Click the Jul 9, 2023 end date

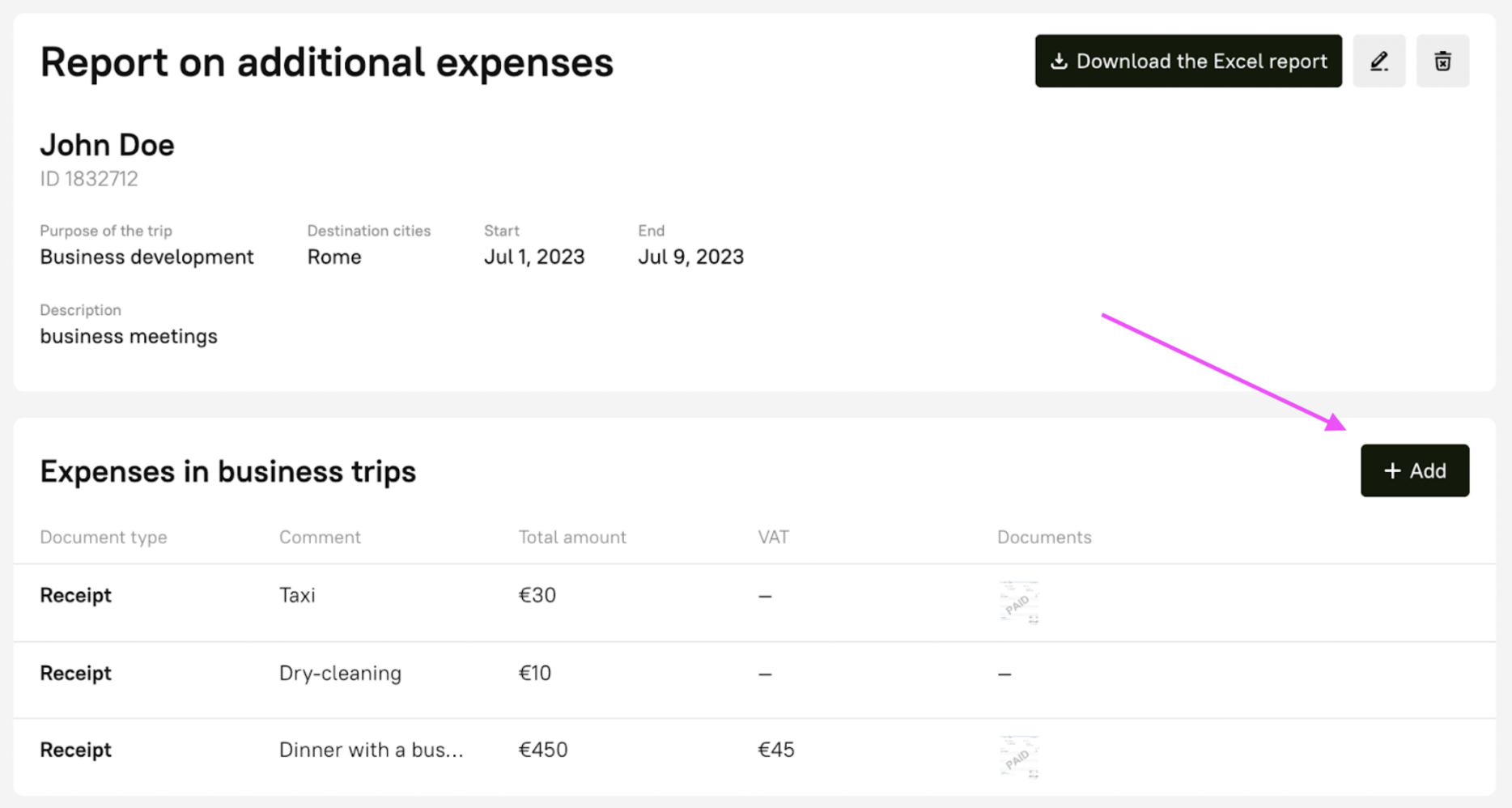[x=690, y=257]
